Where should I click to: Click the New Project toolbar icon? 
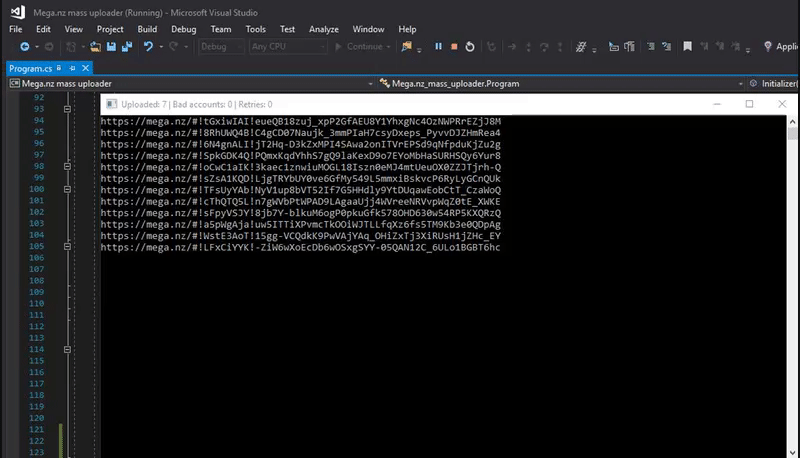click(71, 46)
